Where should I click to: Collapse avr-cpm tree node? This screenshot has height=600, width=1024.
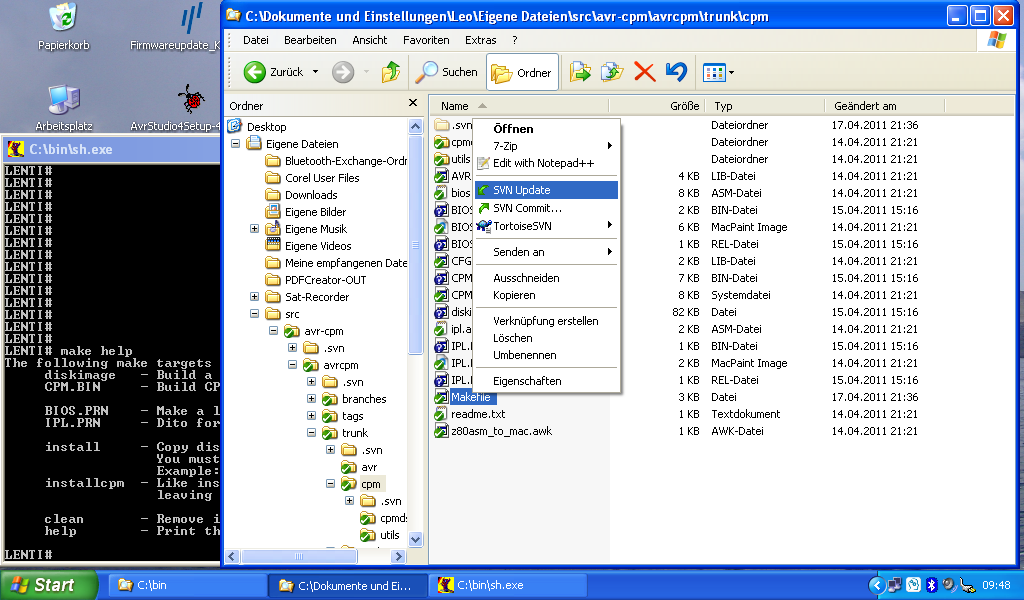[274, 330]
